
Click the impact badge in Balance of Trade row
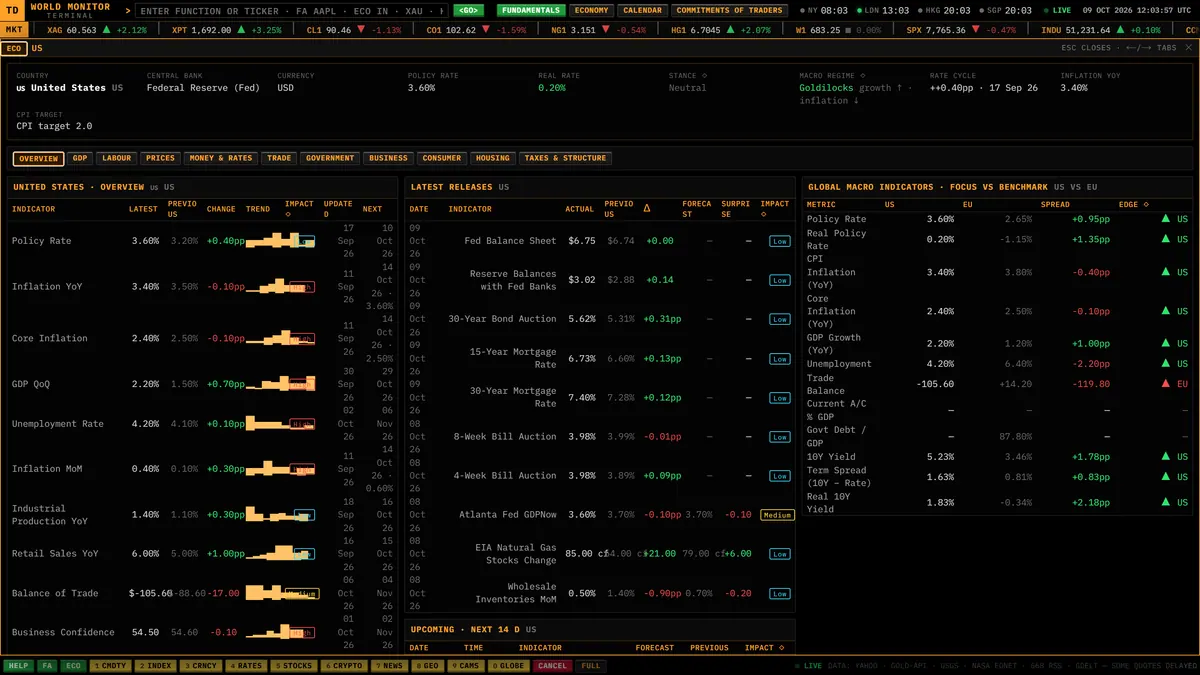point(302,593)
